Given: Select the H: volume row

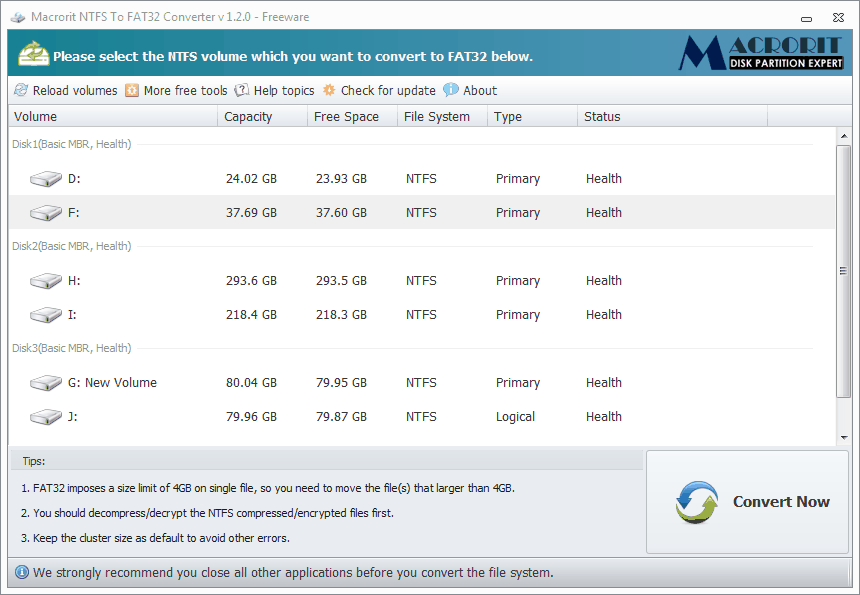Looking at the screenshot, I should 300,280.
